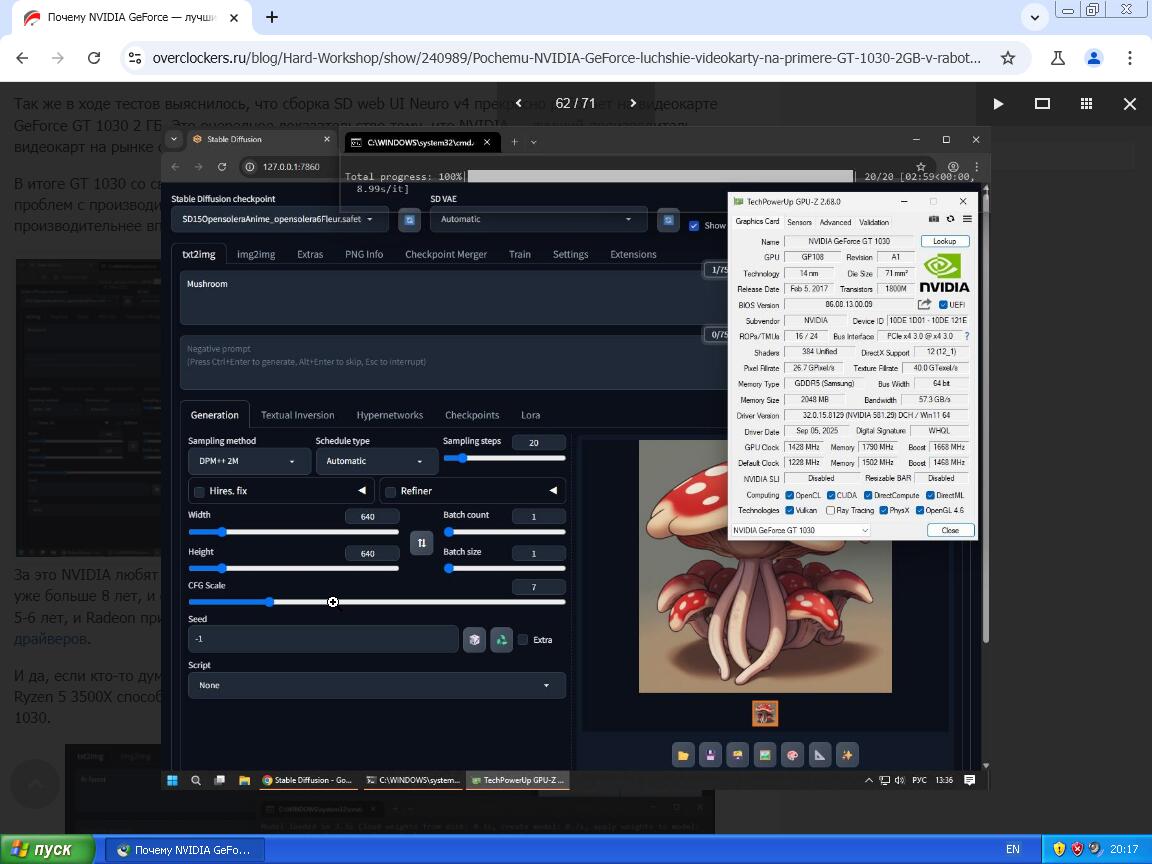The width and height of the screenshot is (1152, 864).
Task: Toggle the OpenCL checkbox in GPU-Z
Action: [x=789, y=495]
